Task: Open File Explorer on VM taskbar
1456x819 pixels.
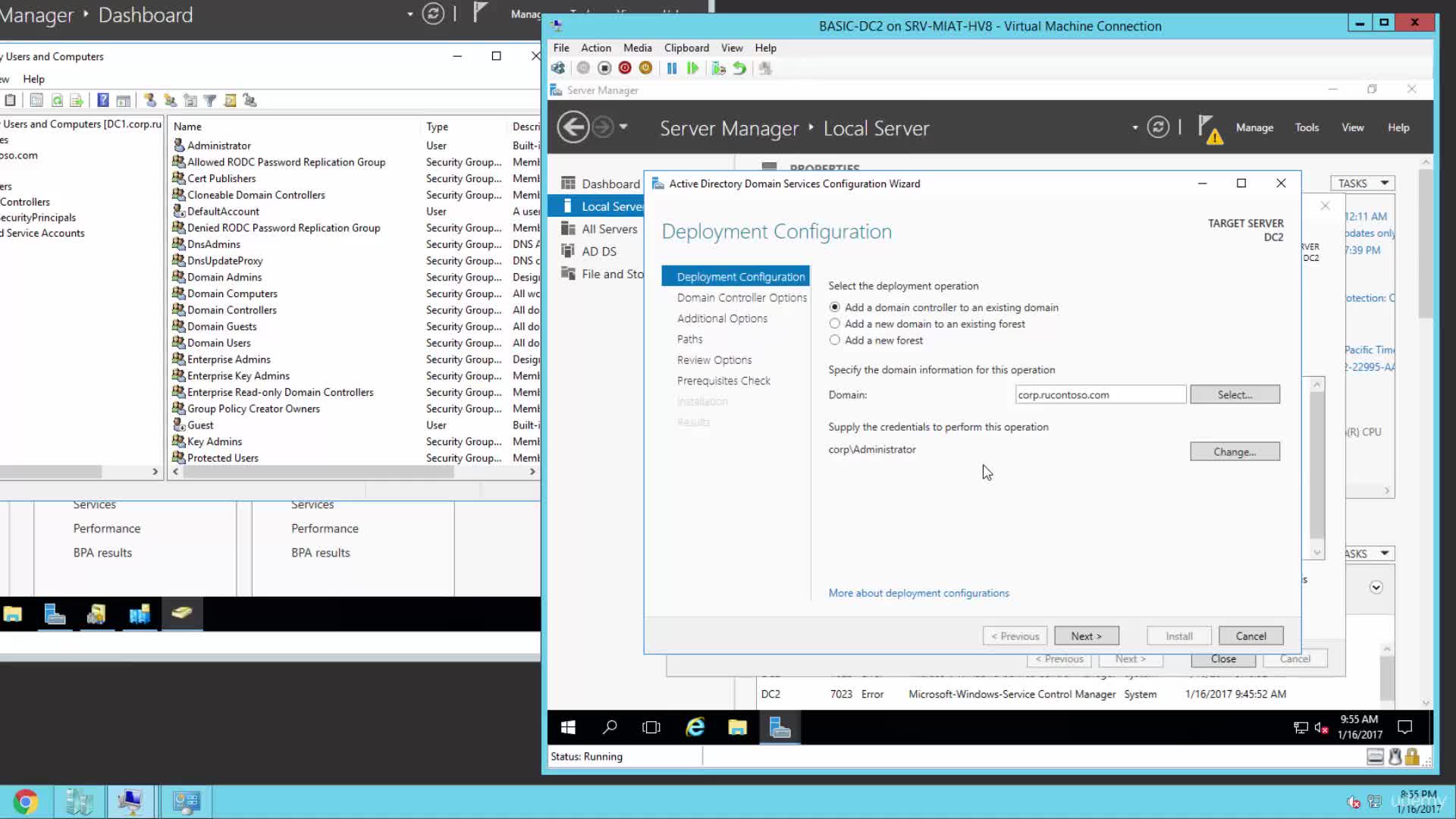Action: click(738, 727)
